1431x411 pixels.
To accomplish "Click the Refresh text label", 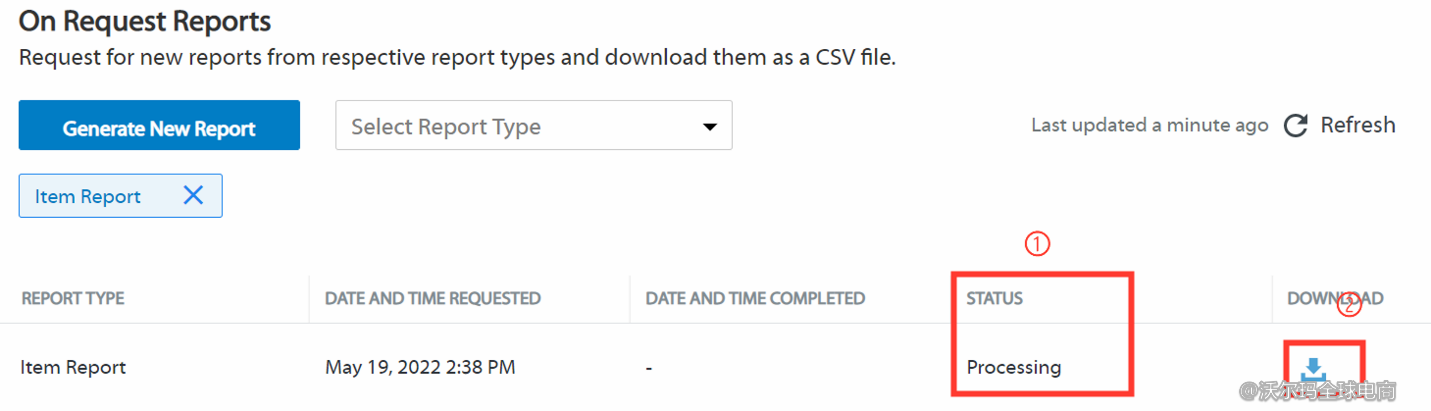I will 1357,125.
